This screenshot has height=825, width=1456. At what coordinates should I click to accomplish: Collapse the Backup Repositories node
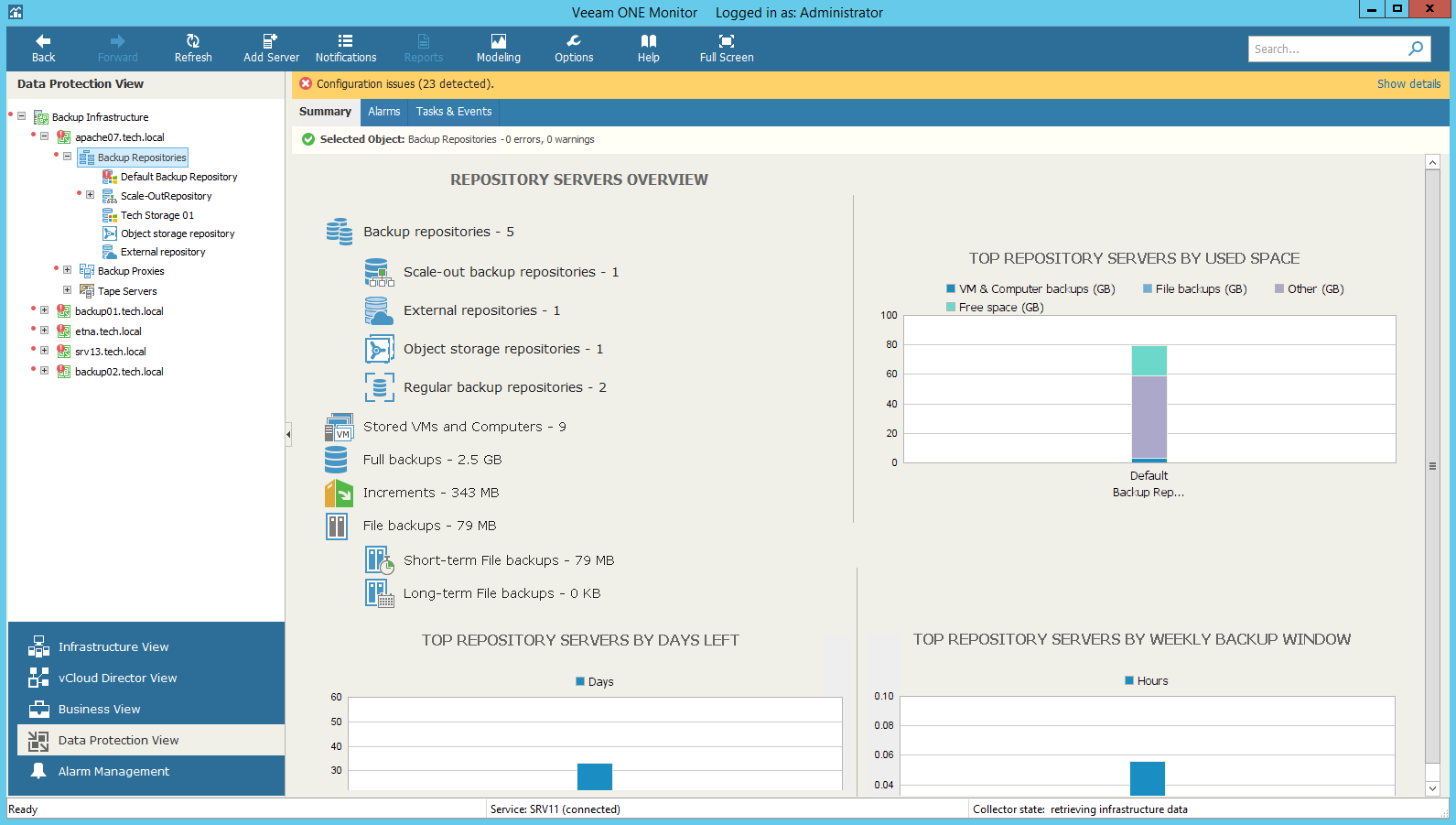(67, 157)
